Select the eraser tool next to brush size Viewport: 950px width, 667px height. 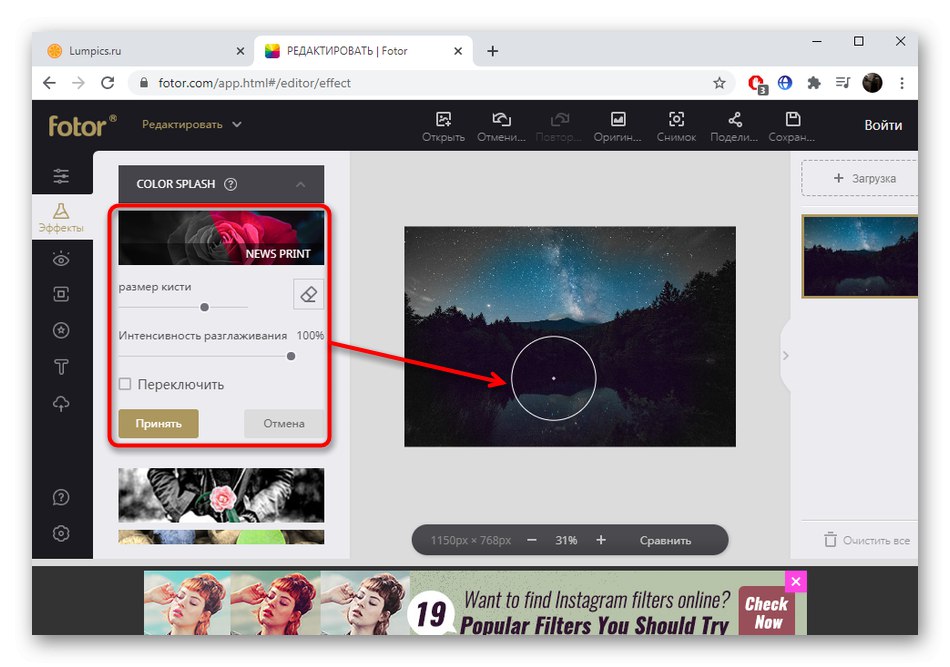(308, 294)
